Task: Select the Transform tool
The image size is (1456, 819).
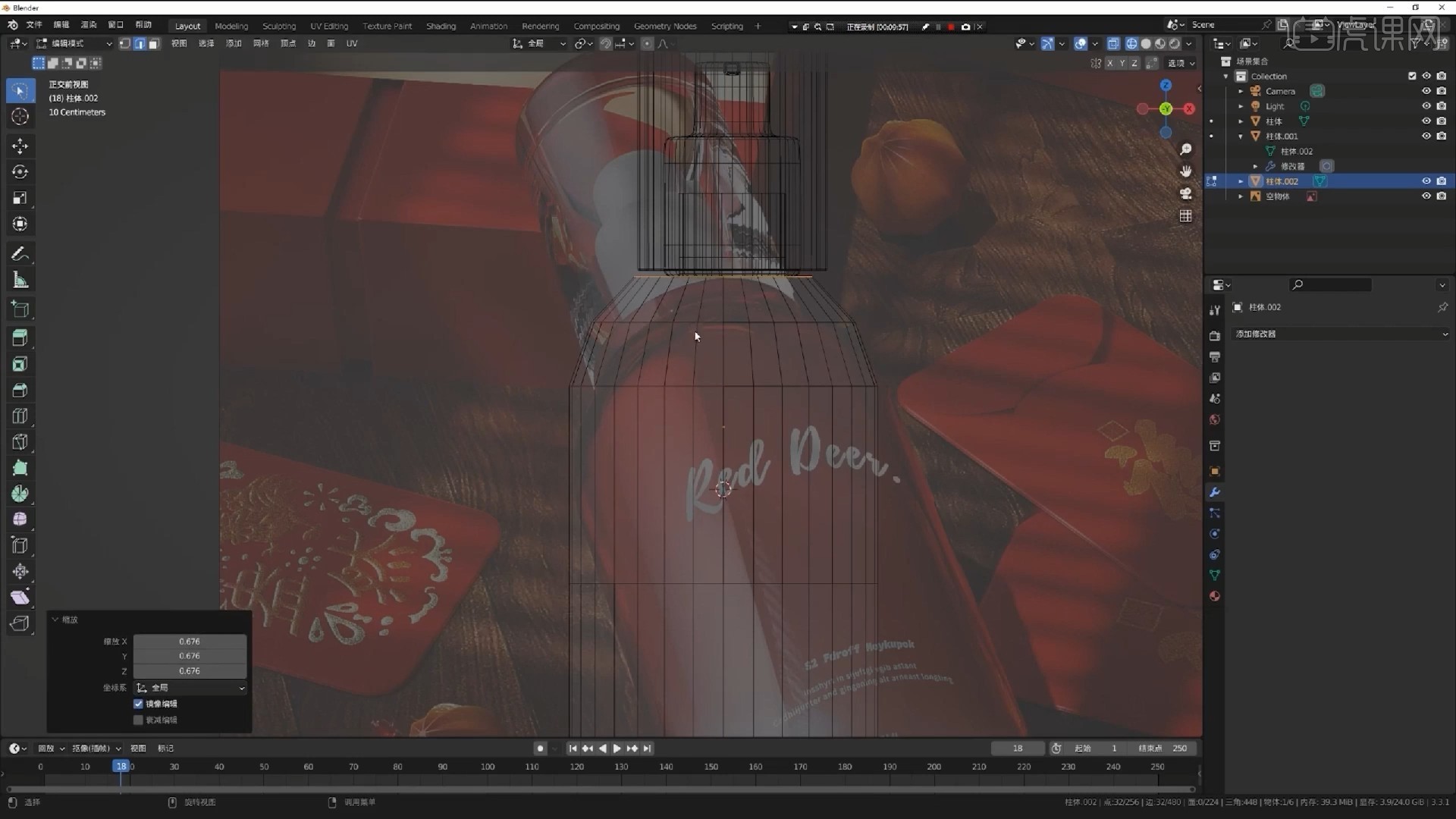Action: point(20,224)
